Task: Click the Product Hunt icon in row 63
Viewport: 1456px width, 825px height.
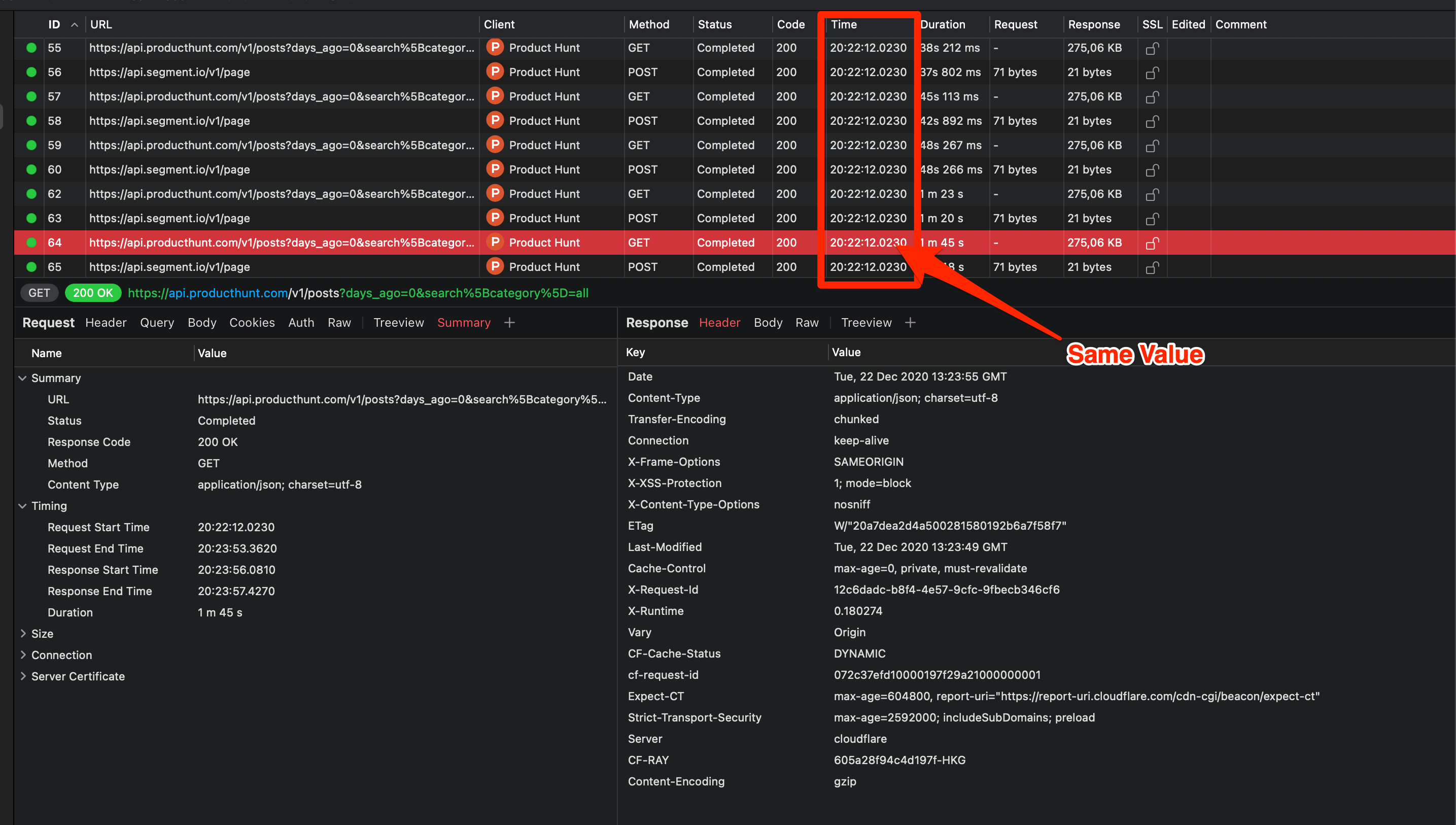Action: (x=495, y=218)
